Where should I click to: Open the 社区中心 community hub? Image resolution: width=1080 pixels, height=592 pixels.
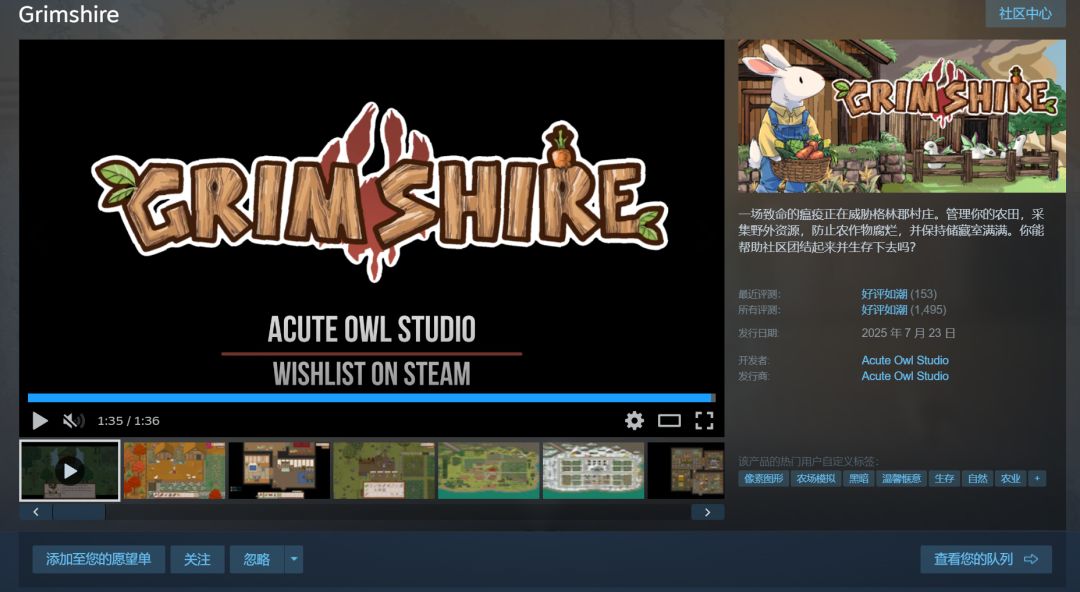point(1026,14)
